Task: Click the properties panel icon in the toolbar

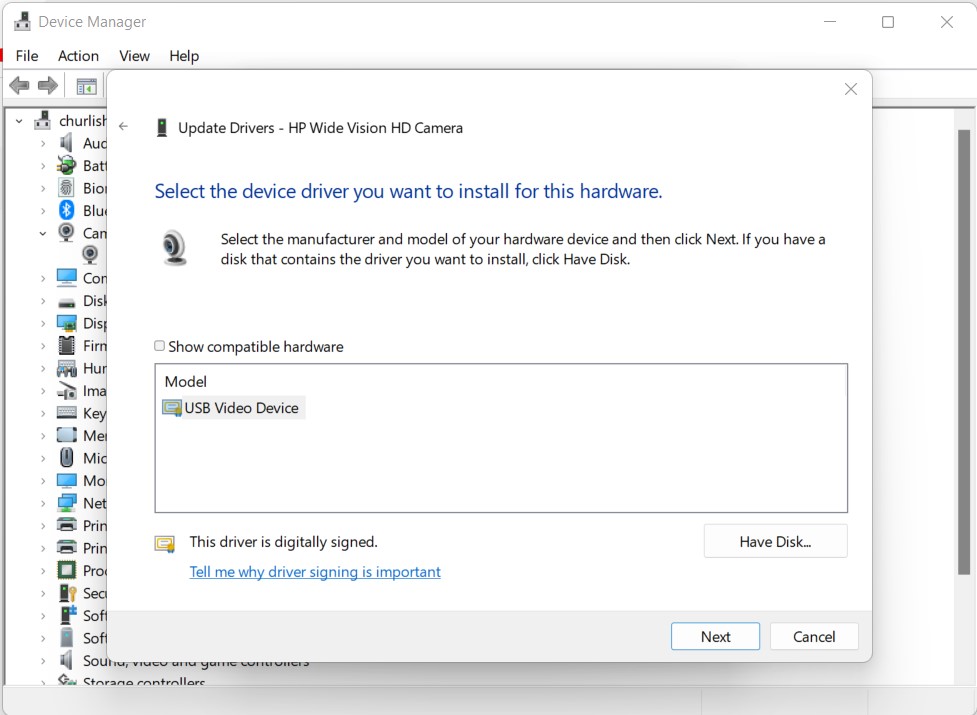Action: pos(86,85)
